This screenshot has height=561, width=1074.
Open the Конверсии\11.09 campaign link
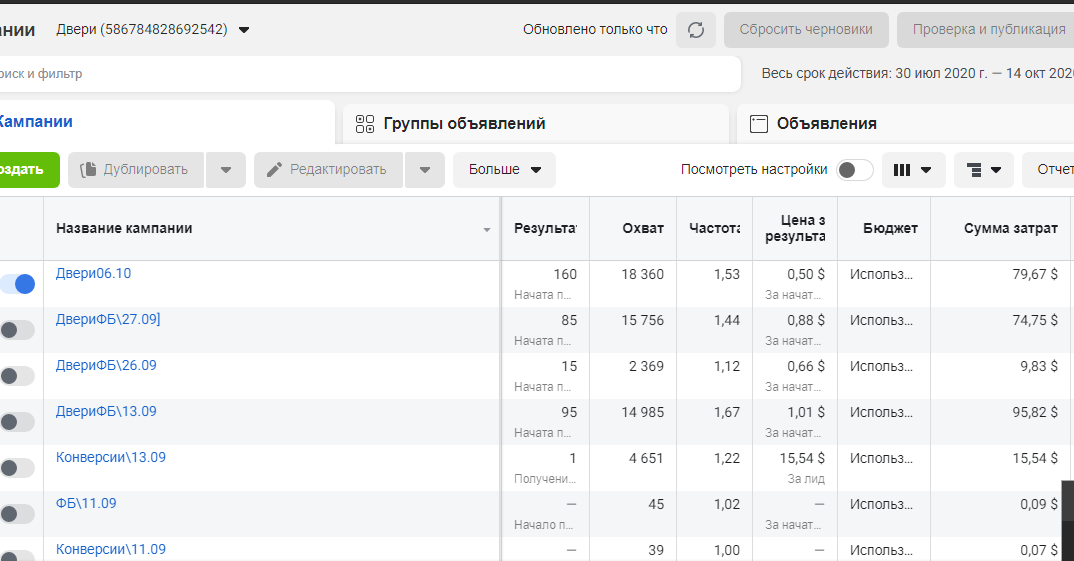coord(111,549)
